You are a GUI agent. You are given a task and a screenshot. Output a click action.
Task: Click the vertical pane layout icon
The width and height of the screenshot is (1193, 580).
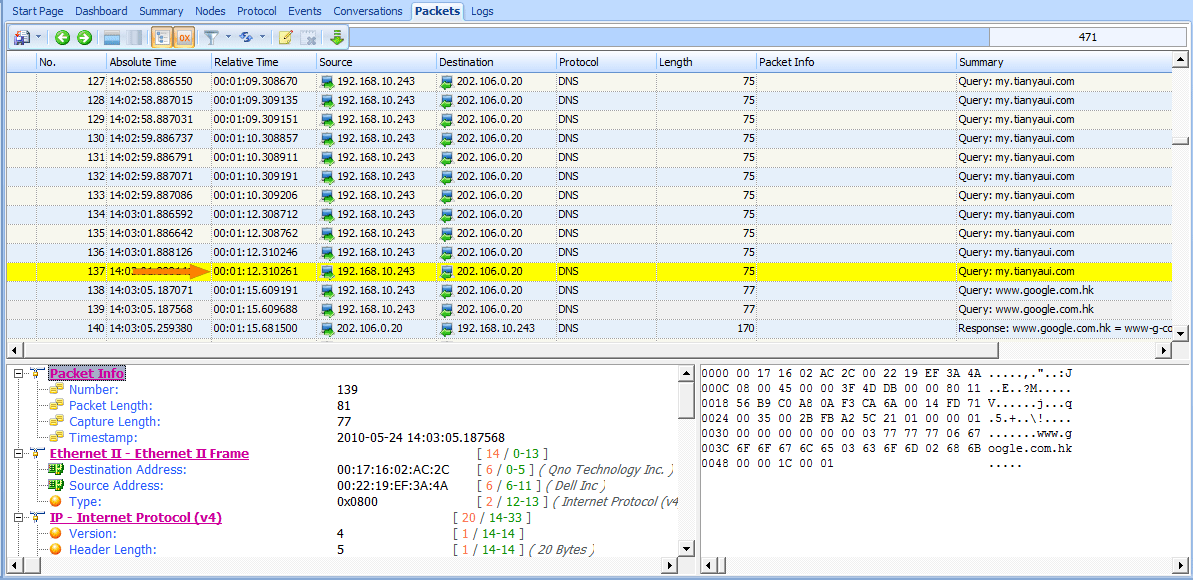(x=133, y=37)
